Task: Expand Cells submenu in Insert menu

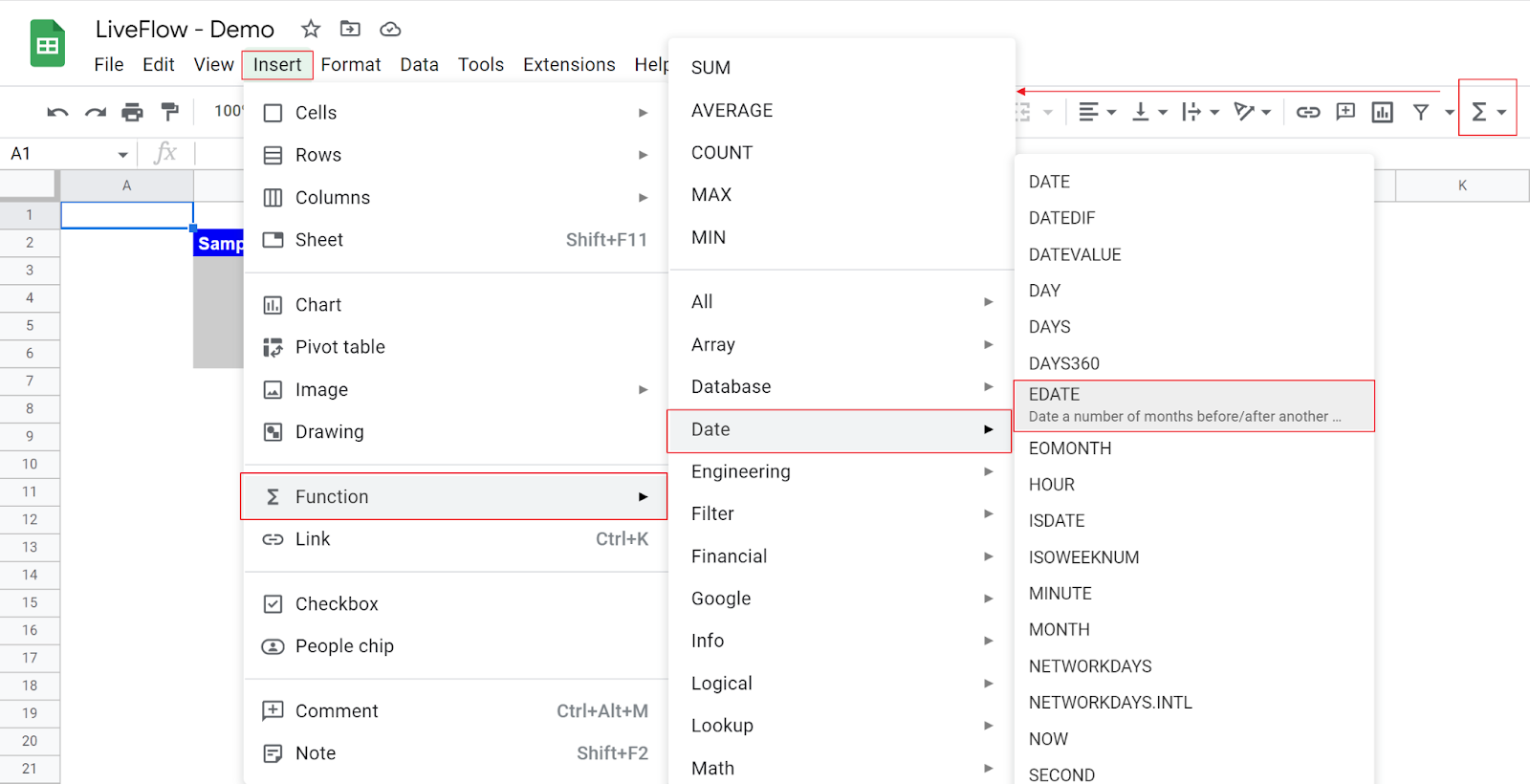Action: 455,113
